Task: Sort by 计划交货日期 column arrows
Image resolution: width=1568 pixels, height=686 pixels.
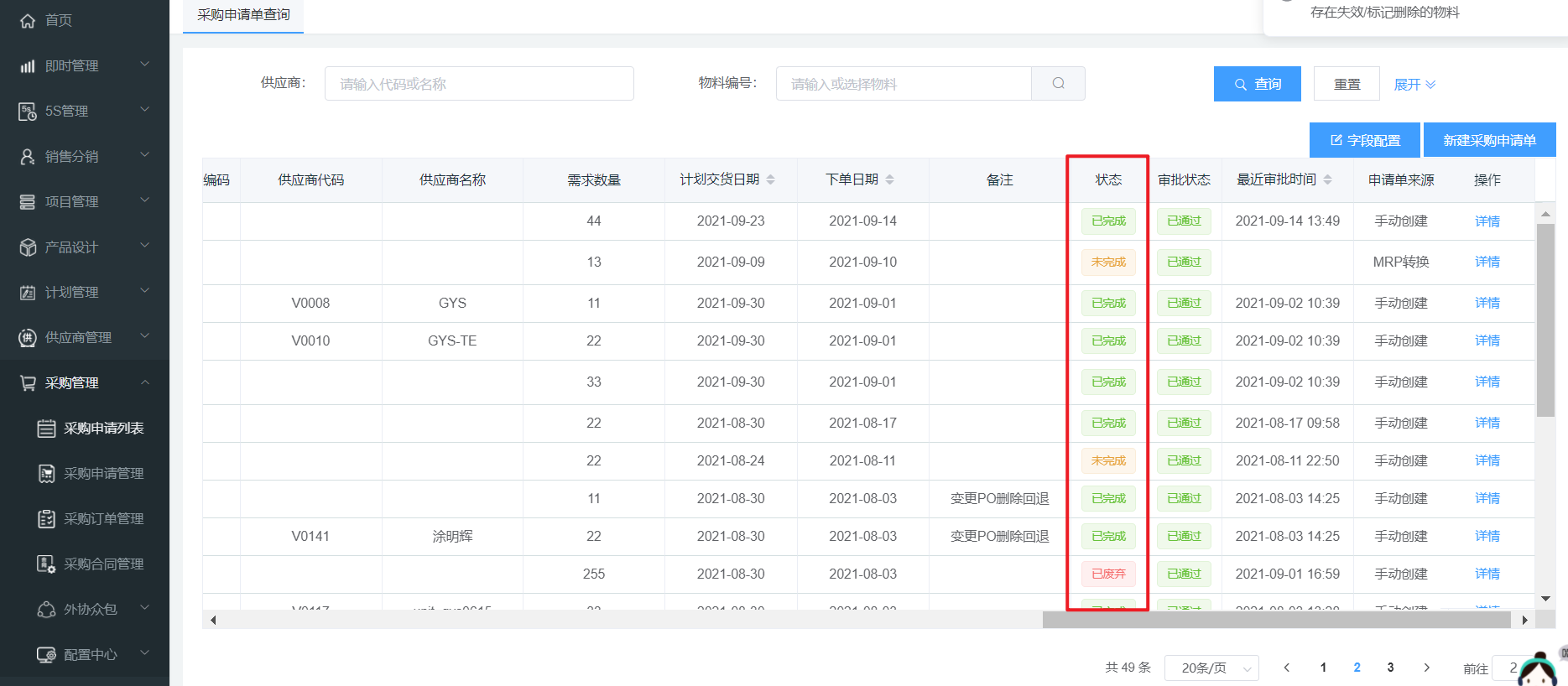Action: [x=770, y=179]
